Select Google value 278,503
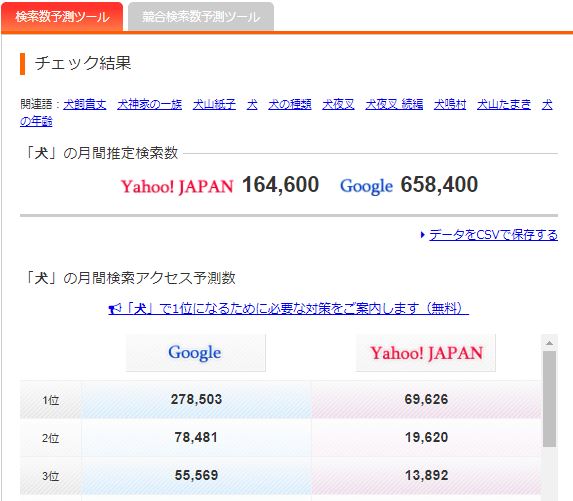 [x=196, y=399]
